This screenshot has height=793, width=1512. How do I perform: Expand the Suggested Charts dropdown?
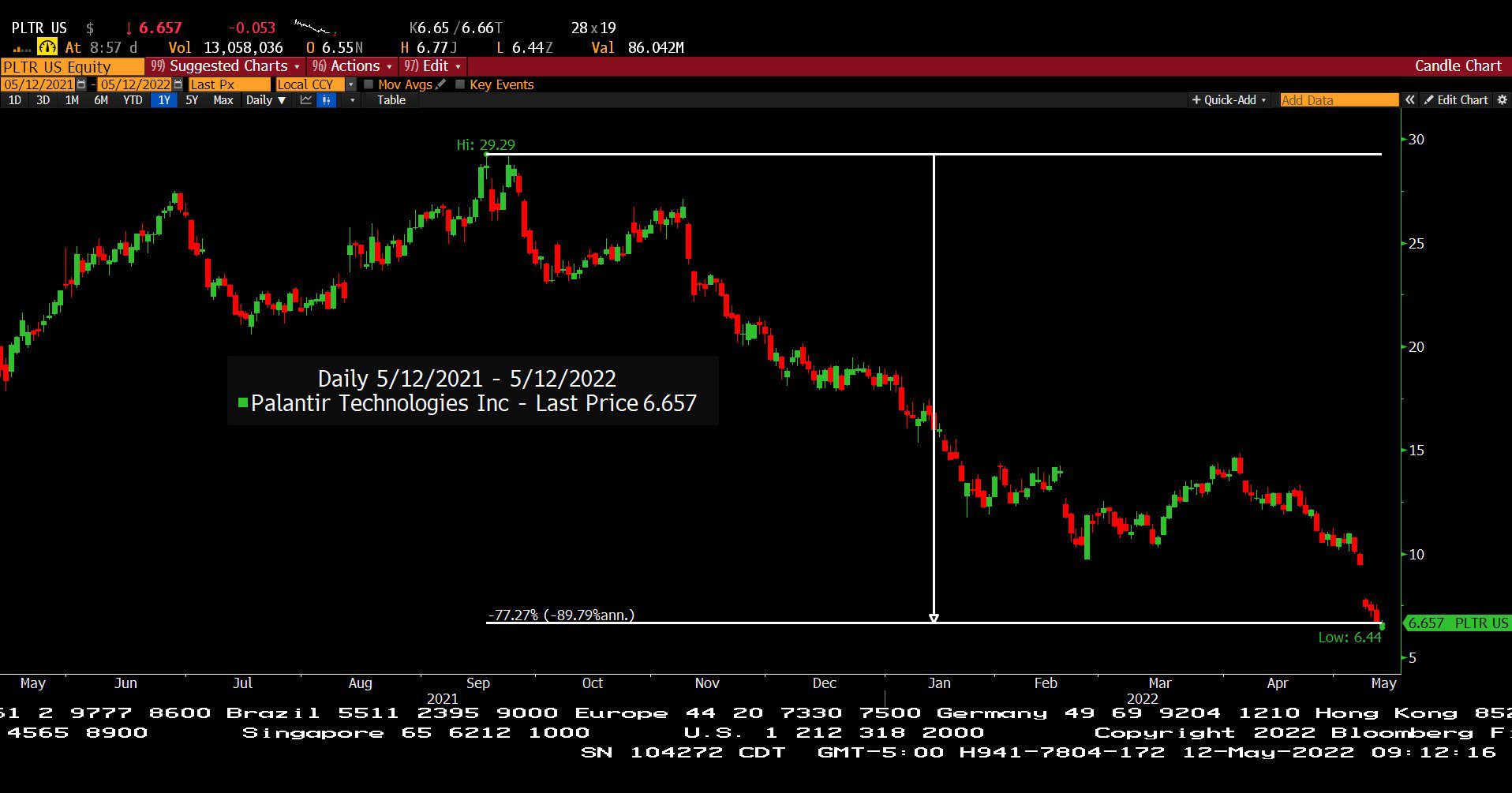click(226, 66)
